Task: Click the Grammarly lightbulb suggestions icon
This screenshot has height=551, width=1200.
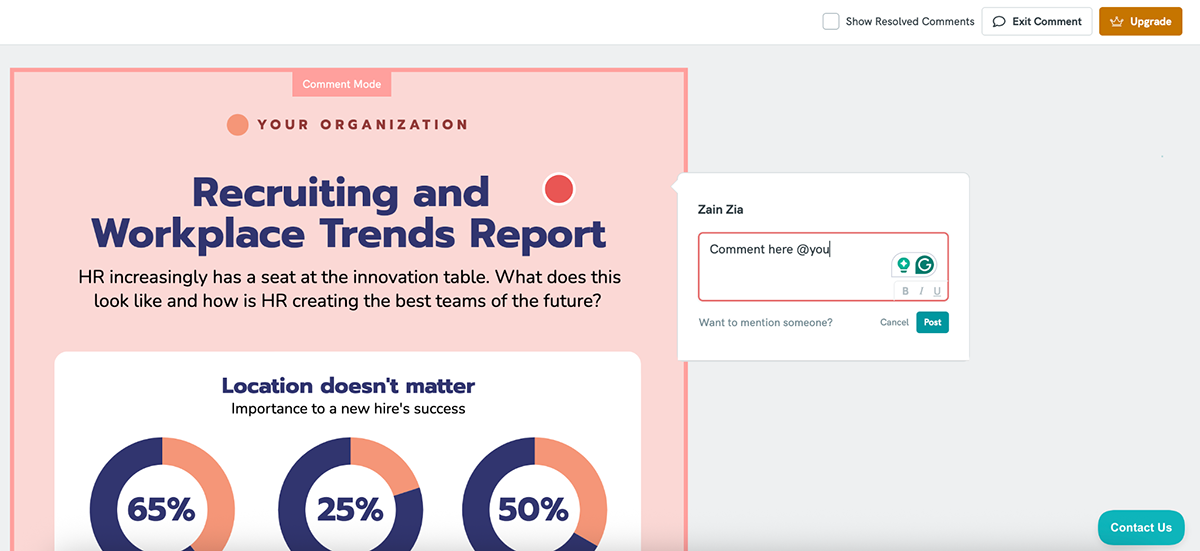Action: pyautogui.click(x=904, y=265)
